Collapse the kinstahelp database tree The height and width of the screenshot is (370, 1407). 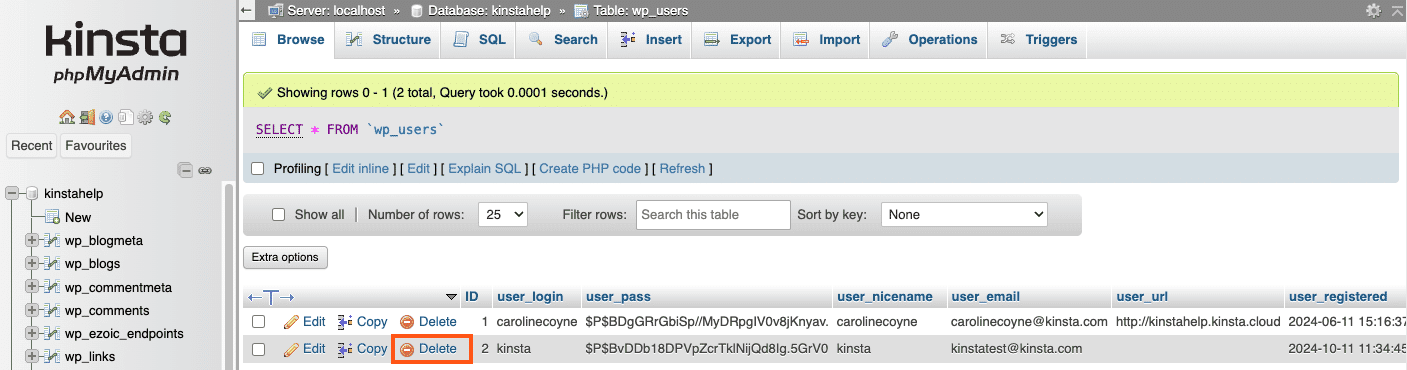click(12, 193)
